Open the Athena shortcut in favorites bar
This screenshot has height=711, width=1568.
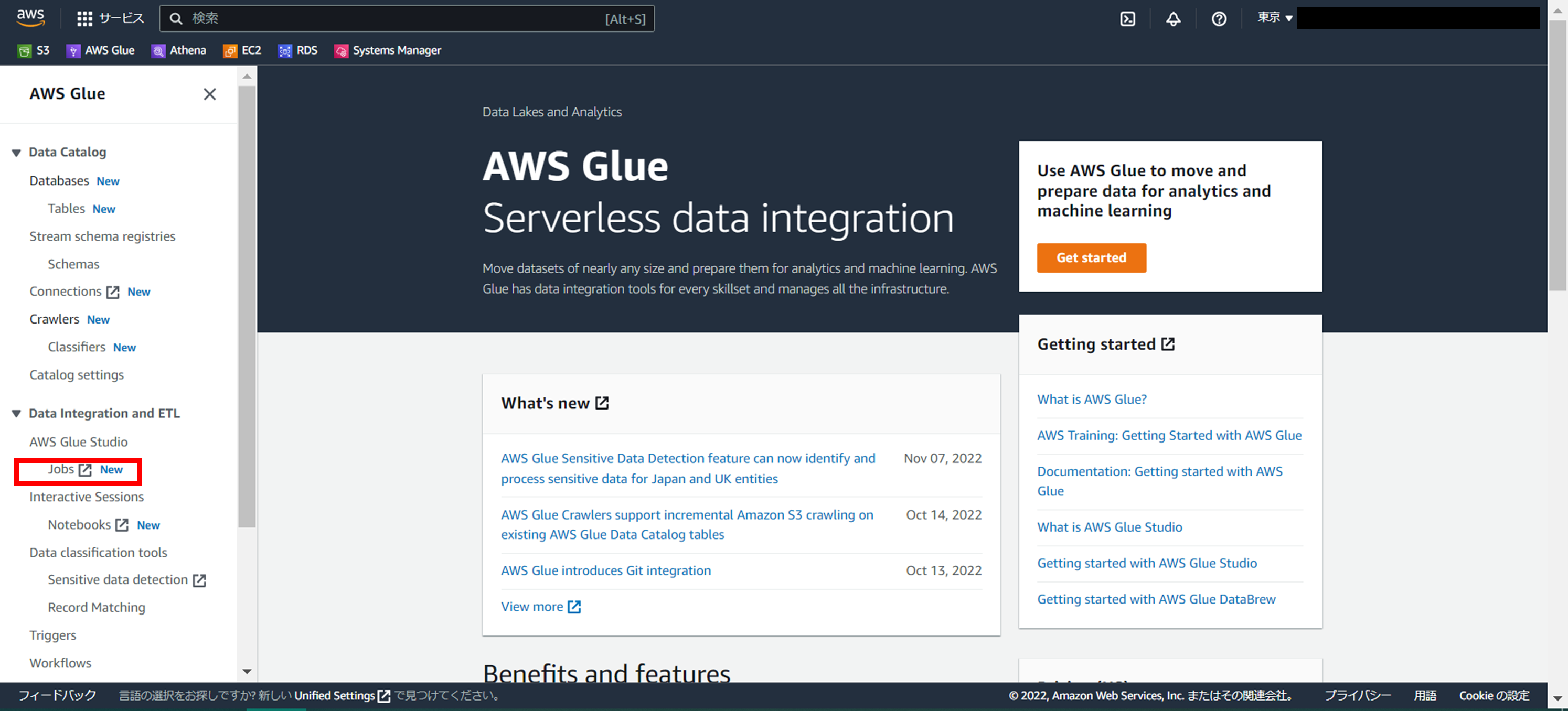coord(179,50)
